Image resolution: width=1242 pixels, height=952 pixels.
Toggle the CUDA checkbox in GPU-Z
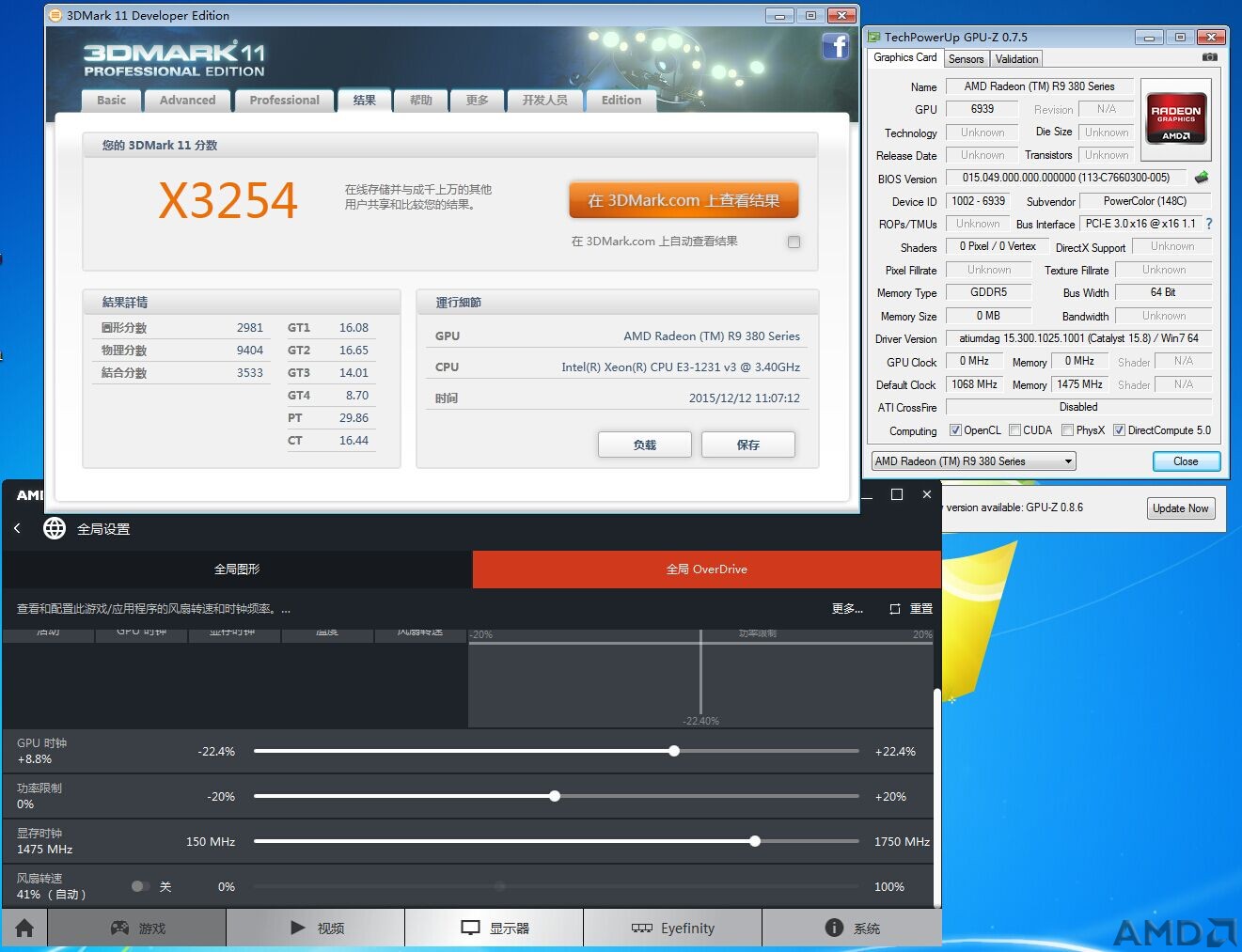[1014, 430]
